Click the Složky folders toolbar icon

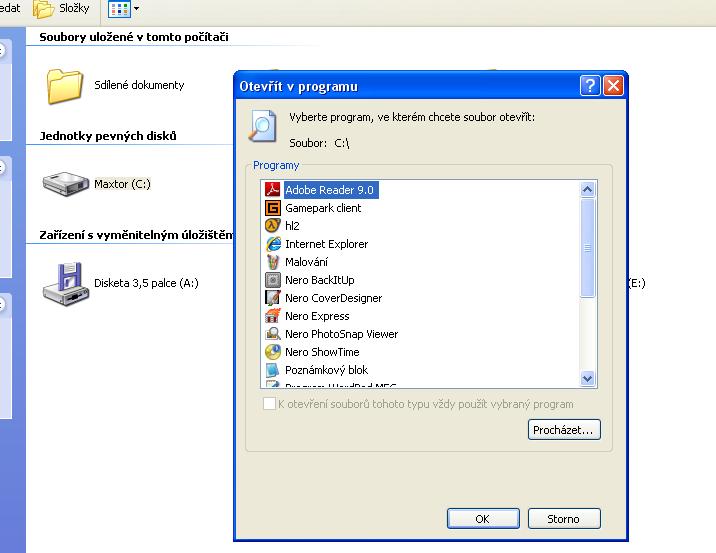pyautogui.click(x=43, y=9)
